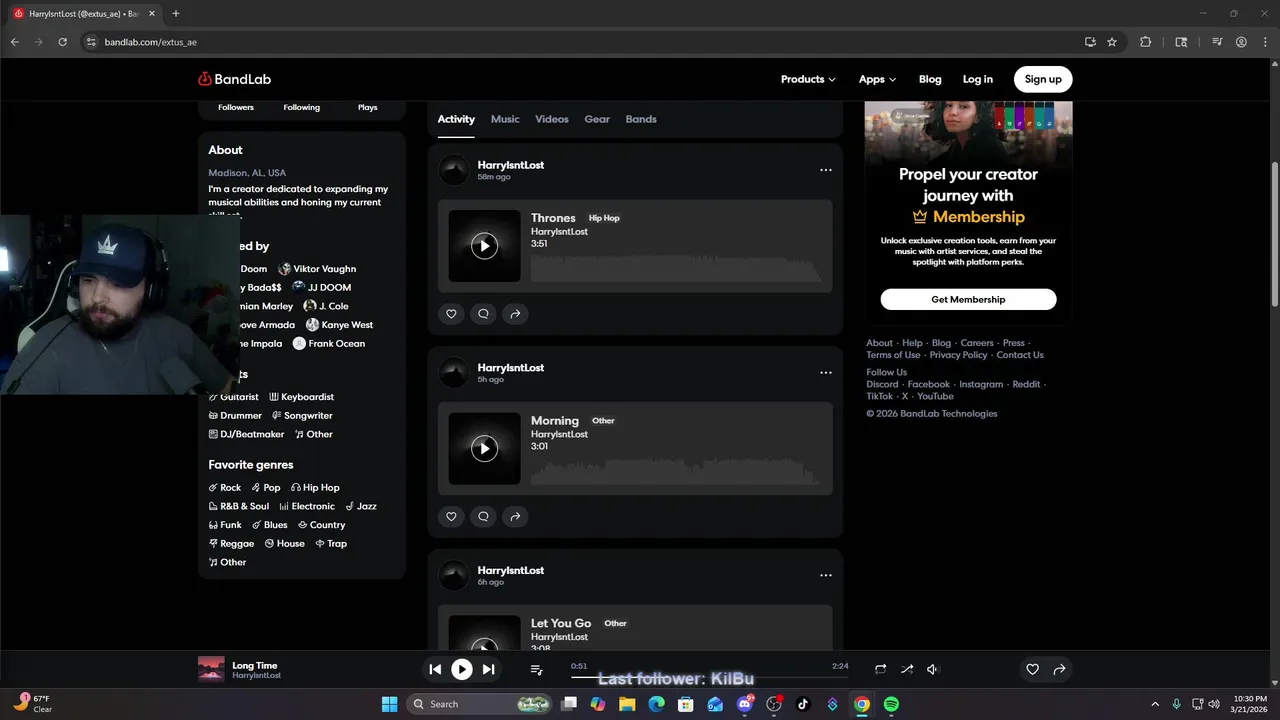This screenshot has height=720, width=1280.
Task: Expand the Apps menu
Action: [877, 79]
